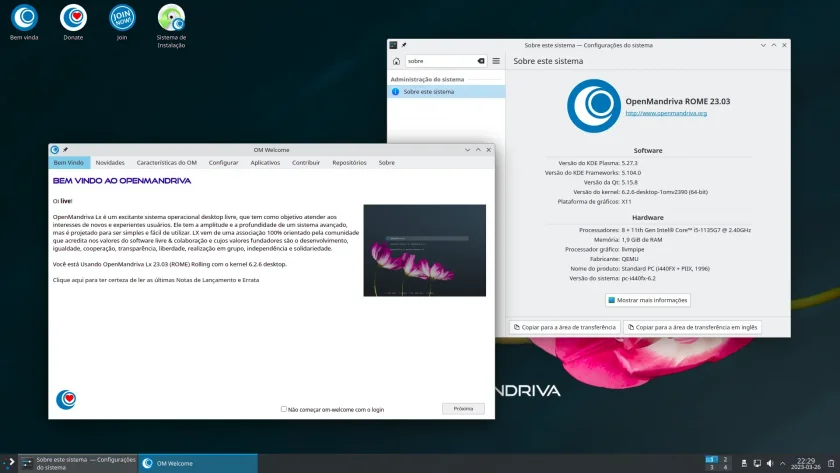Switch to the Novidades tab
840x473 pixels.
110,163
